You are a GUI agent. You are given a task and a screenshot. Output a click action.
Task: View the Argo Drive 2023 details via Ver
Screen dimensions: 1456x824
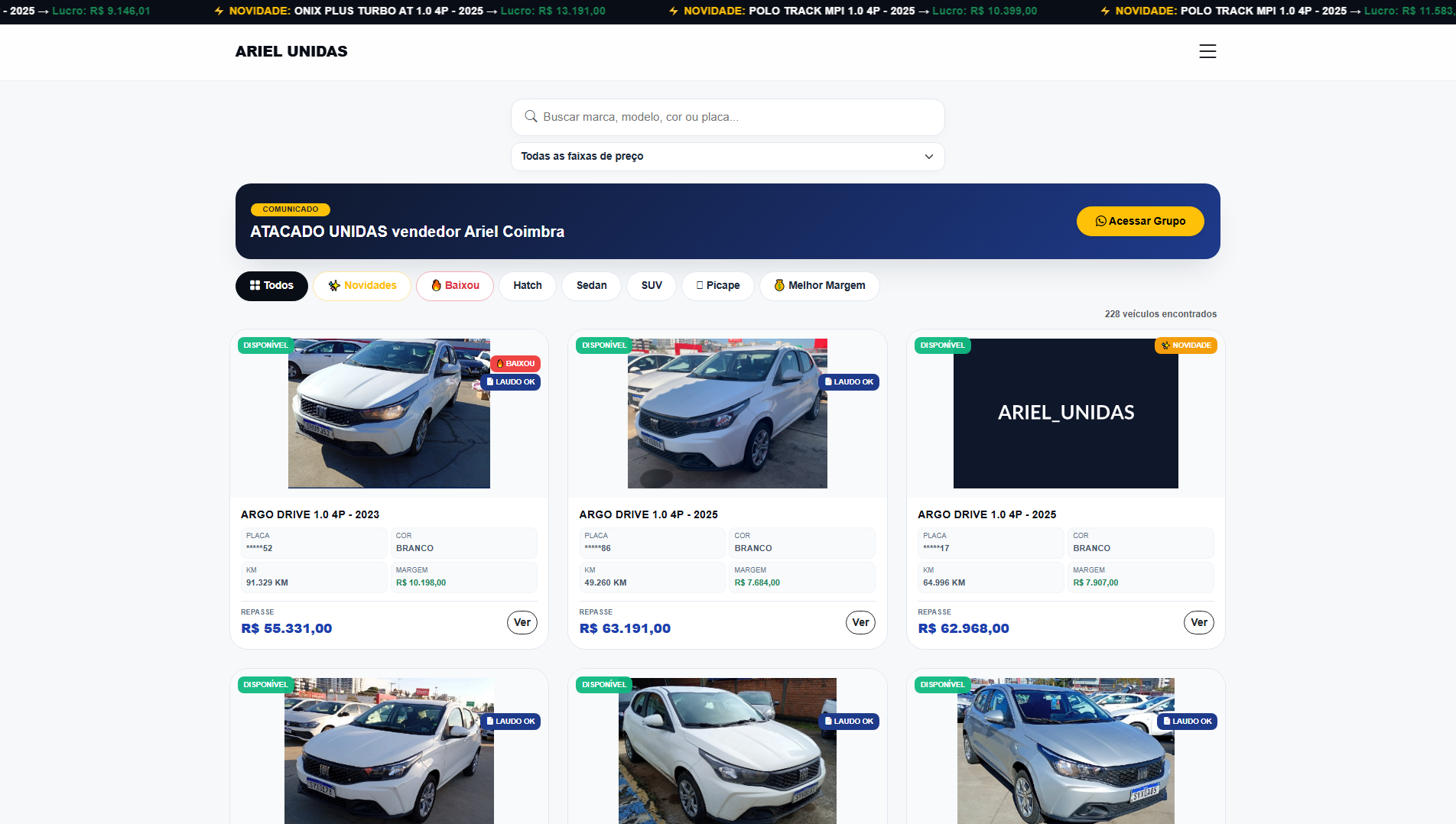(x=522, y=622)
